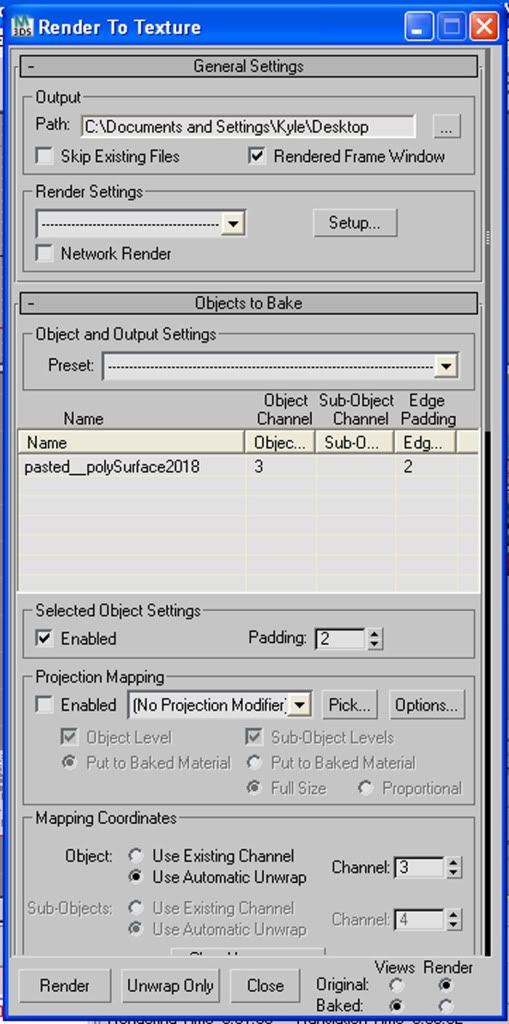Image resolution: width=509 pixels, height=1024 pixels.
Task: Open projection Options... button
Action: pos(427,705)
